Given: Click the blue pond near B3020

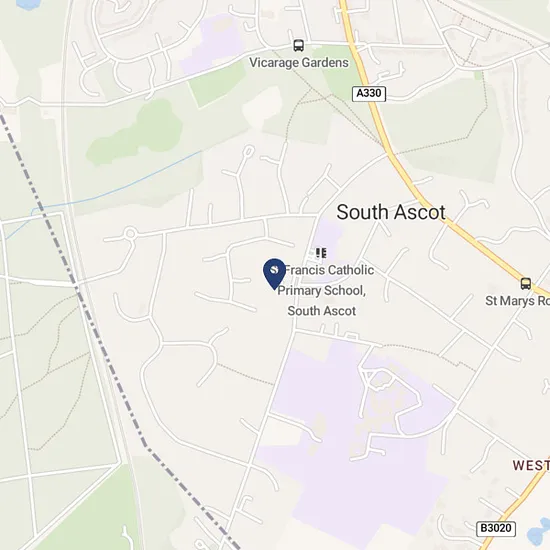Looking at the screenshot, I should [x=539, y=534].
